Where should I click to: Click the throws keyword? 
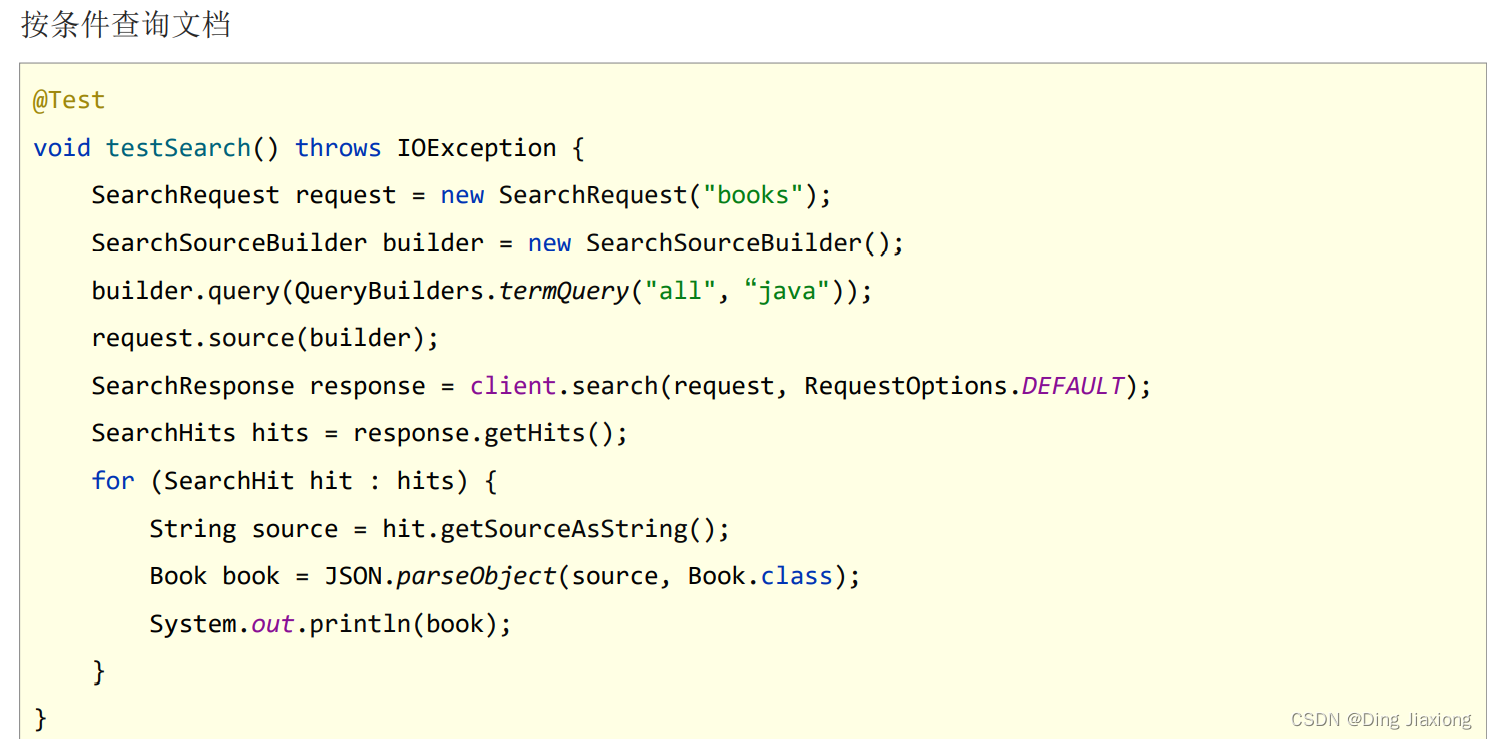coord(338,148)
